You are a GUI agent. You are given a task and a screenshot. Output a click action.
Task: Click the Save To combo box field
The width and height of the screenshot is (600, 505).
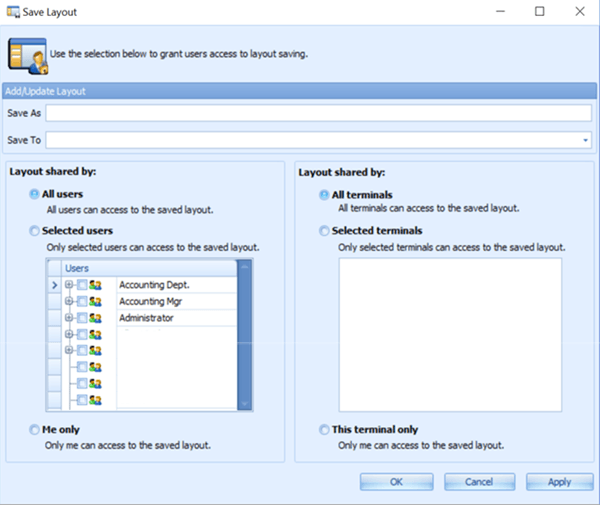point(318,140)
